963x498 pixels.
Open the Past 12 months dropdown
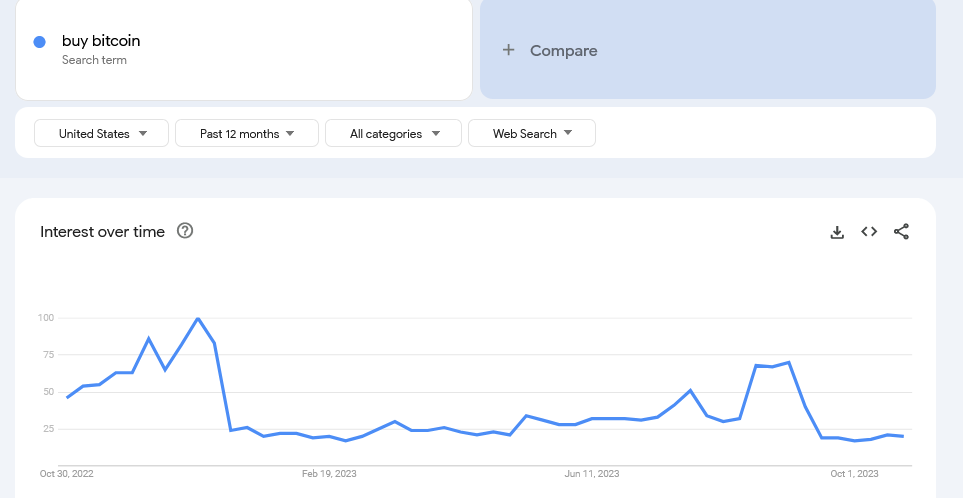(247, 133)
